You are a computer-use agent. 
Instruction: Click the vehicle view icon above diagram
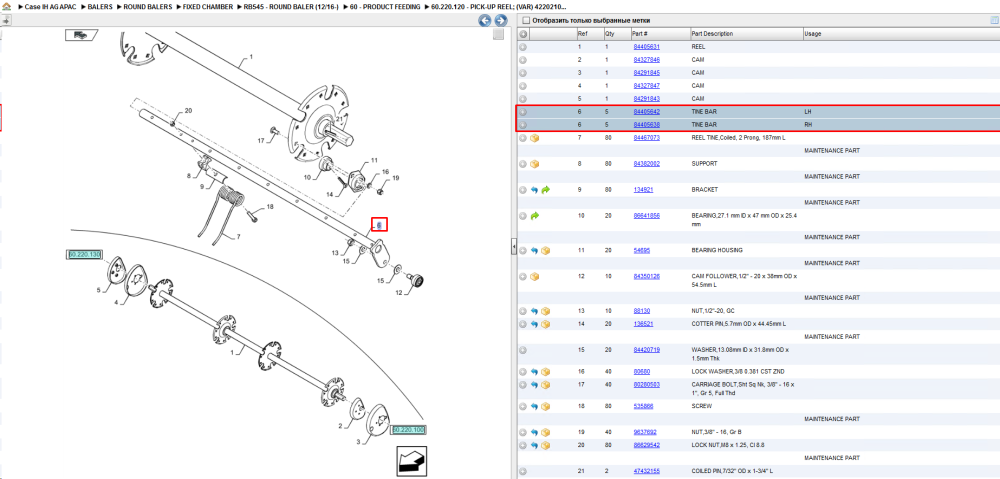(82, 35)
